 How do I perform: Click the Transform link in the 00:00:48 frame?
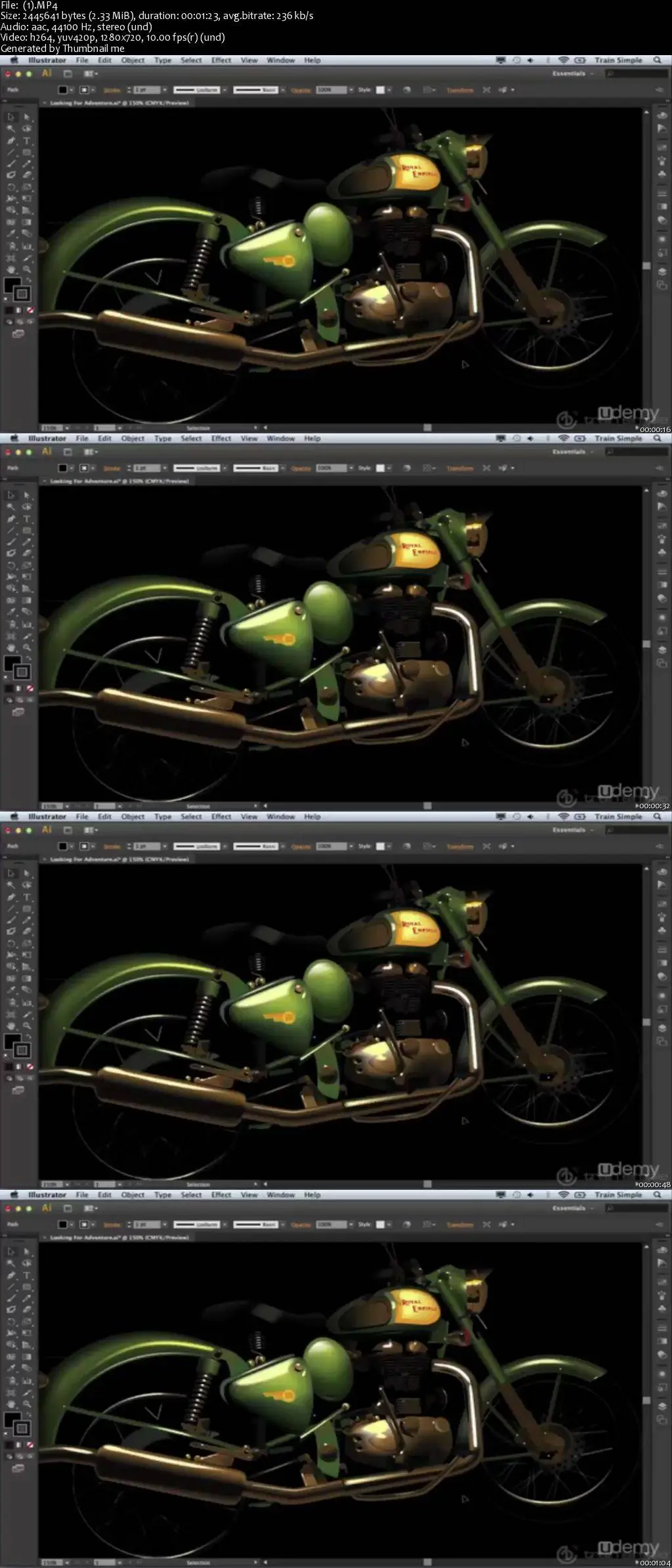coord(460,846)
